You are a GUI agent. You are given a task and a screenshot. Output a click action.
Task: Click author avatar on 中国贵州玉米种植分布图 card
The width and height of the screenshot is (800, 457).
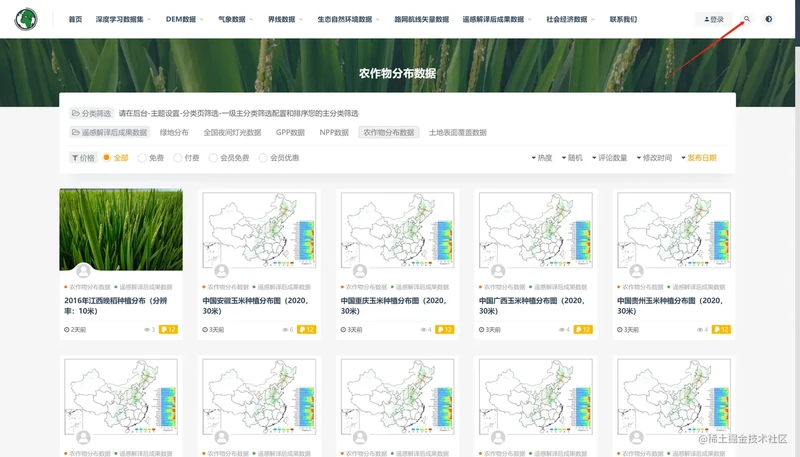point(636,271)
